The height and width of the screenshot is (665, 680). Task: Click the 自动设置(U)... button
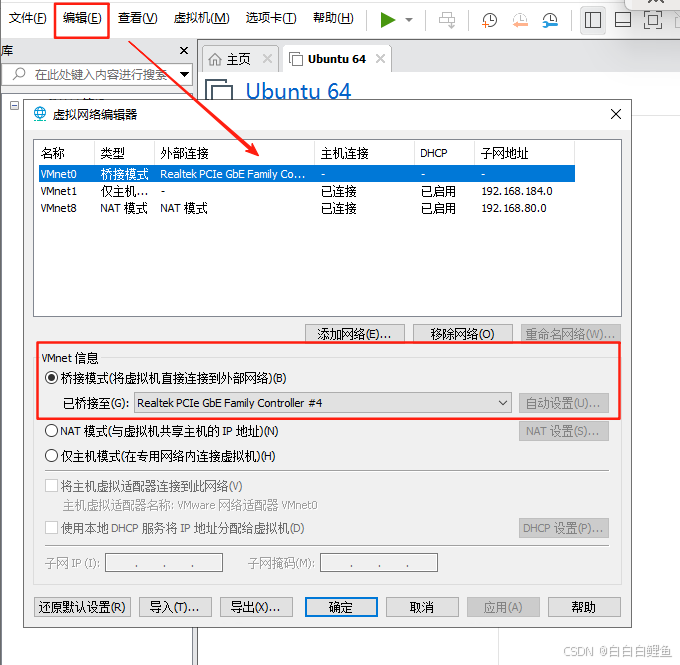pos(564,403)
